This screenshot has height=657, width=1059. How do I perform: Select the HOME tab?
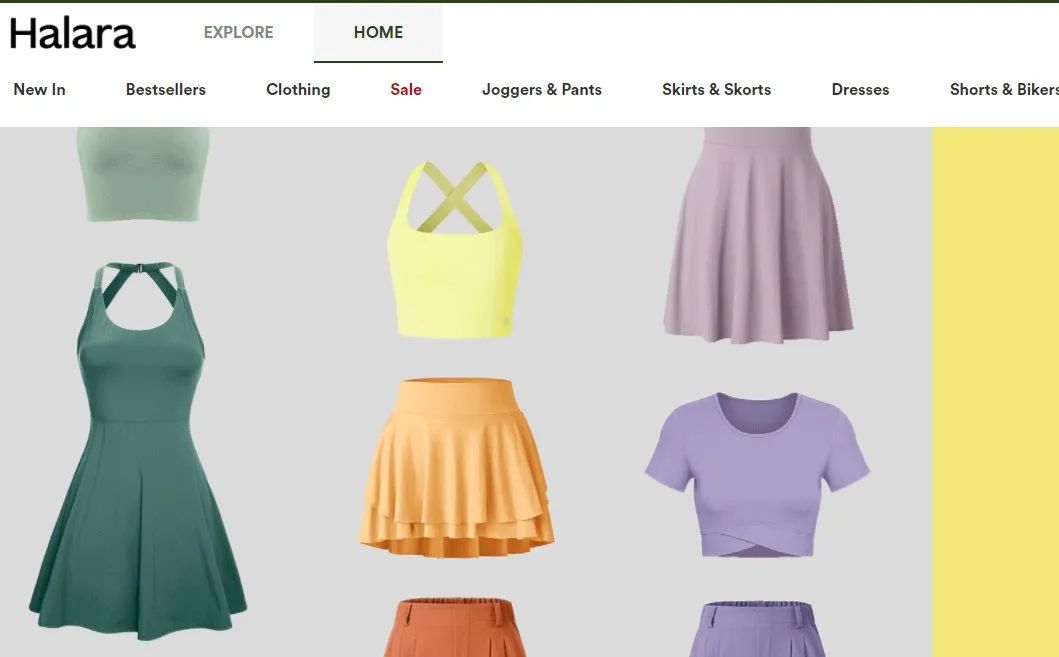click(378, 32)
